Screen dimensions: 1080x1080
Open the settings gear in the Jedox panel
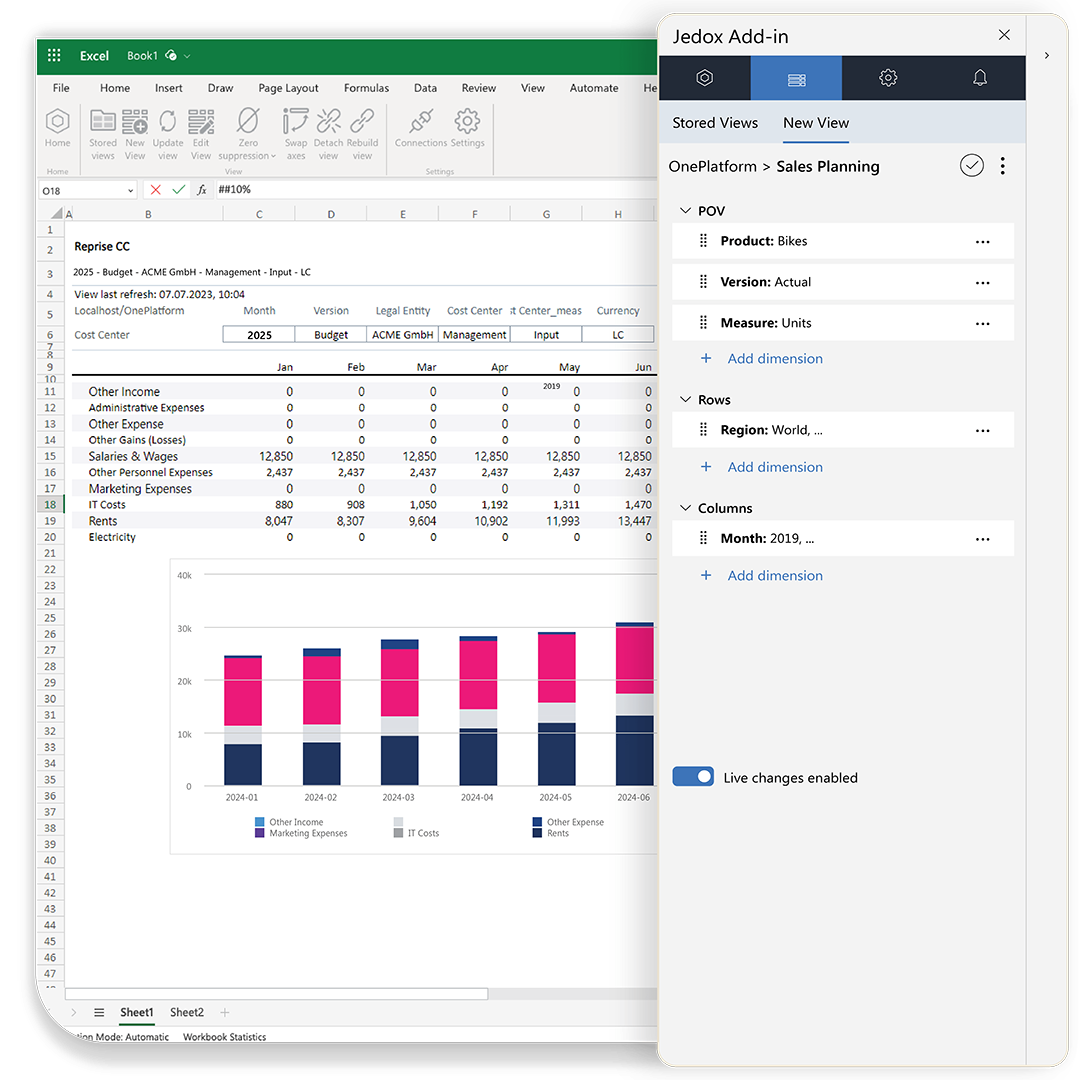(x=888, y=77)
